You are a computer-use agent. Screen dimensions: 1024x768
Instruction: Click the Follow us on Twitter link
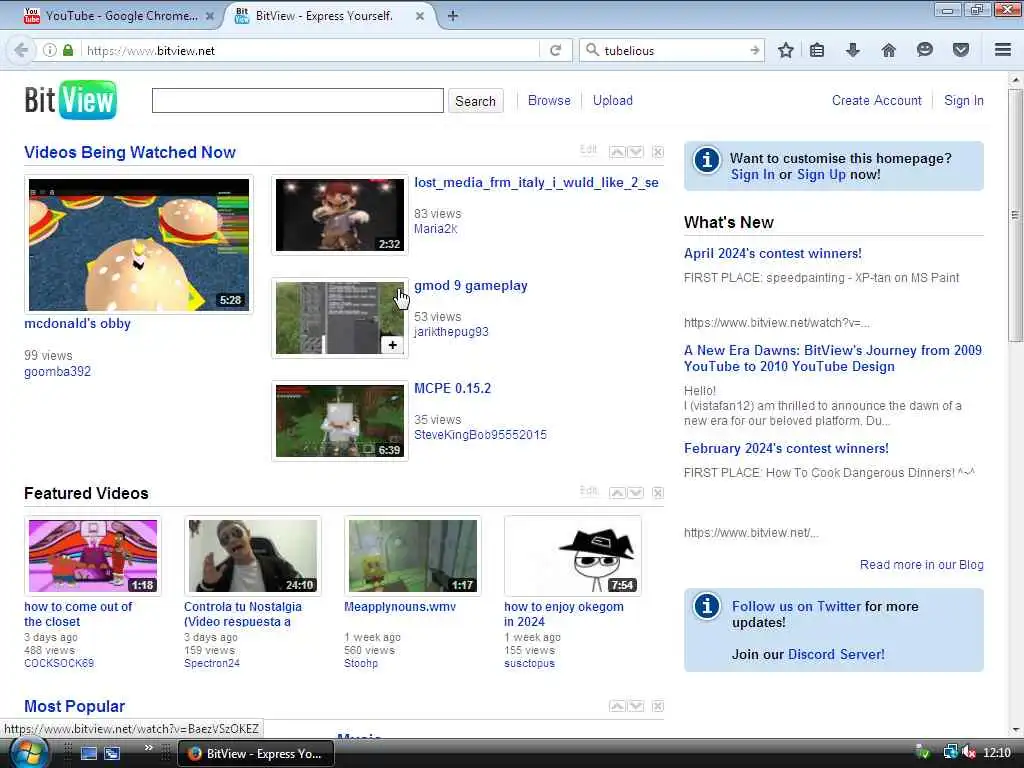(796, 607)
